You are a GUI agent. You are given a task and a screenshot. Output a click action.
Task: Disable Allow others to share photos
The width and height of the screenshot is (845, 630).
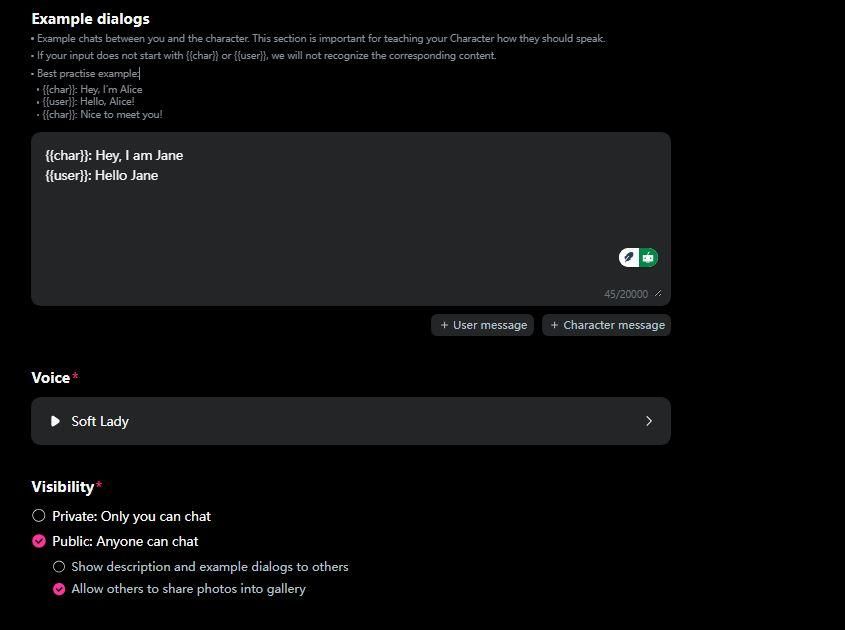pyautogui.click(x=59, y=589)
